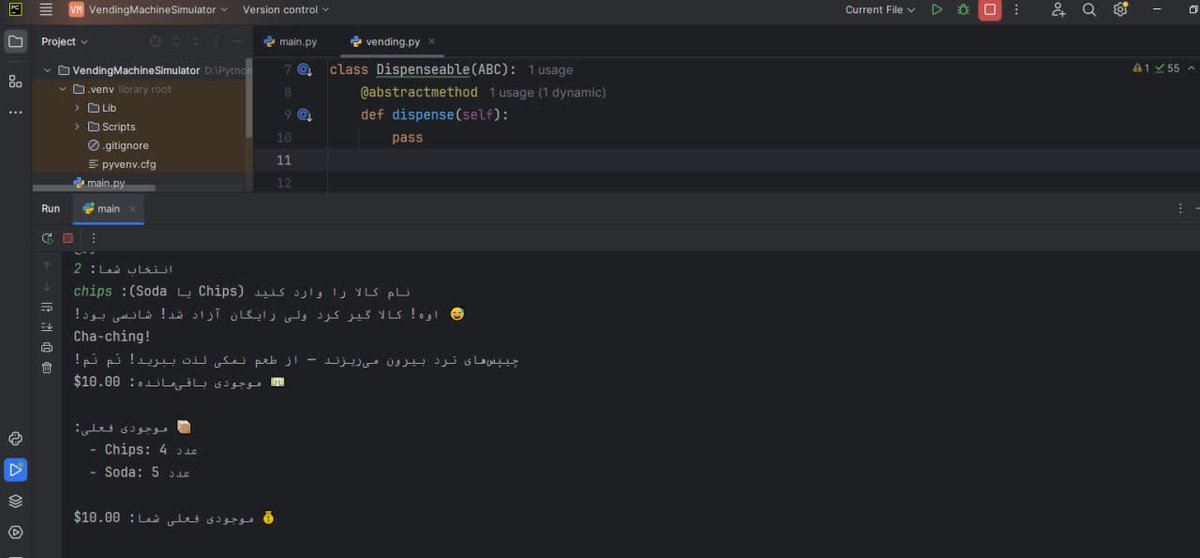Hide the Project panel with minimize icon

coord(238,42)
